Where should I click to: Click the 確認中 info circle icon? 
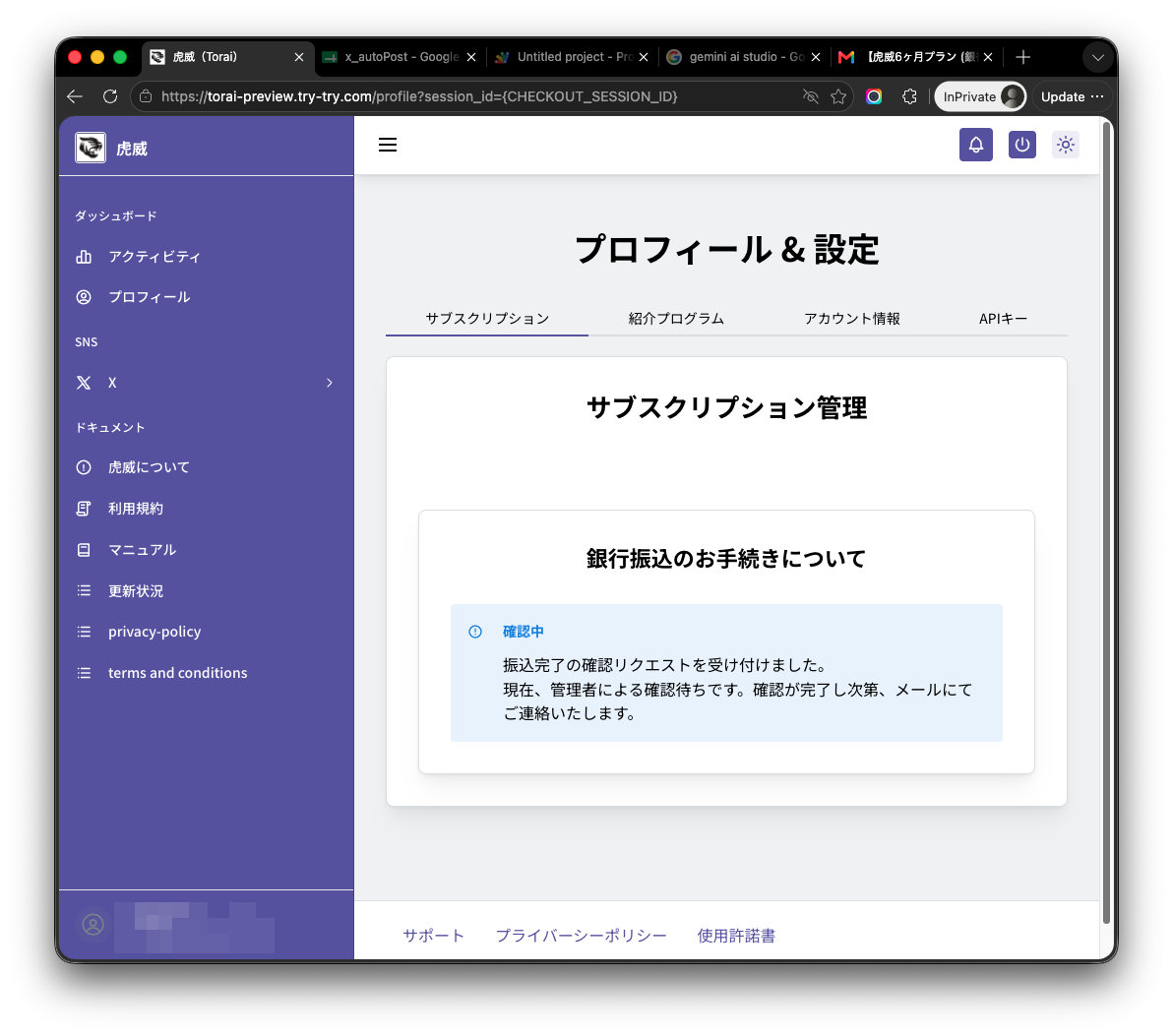(x=475, y=632)
